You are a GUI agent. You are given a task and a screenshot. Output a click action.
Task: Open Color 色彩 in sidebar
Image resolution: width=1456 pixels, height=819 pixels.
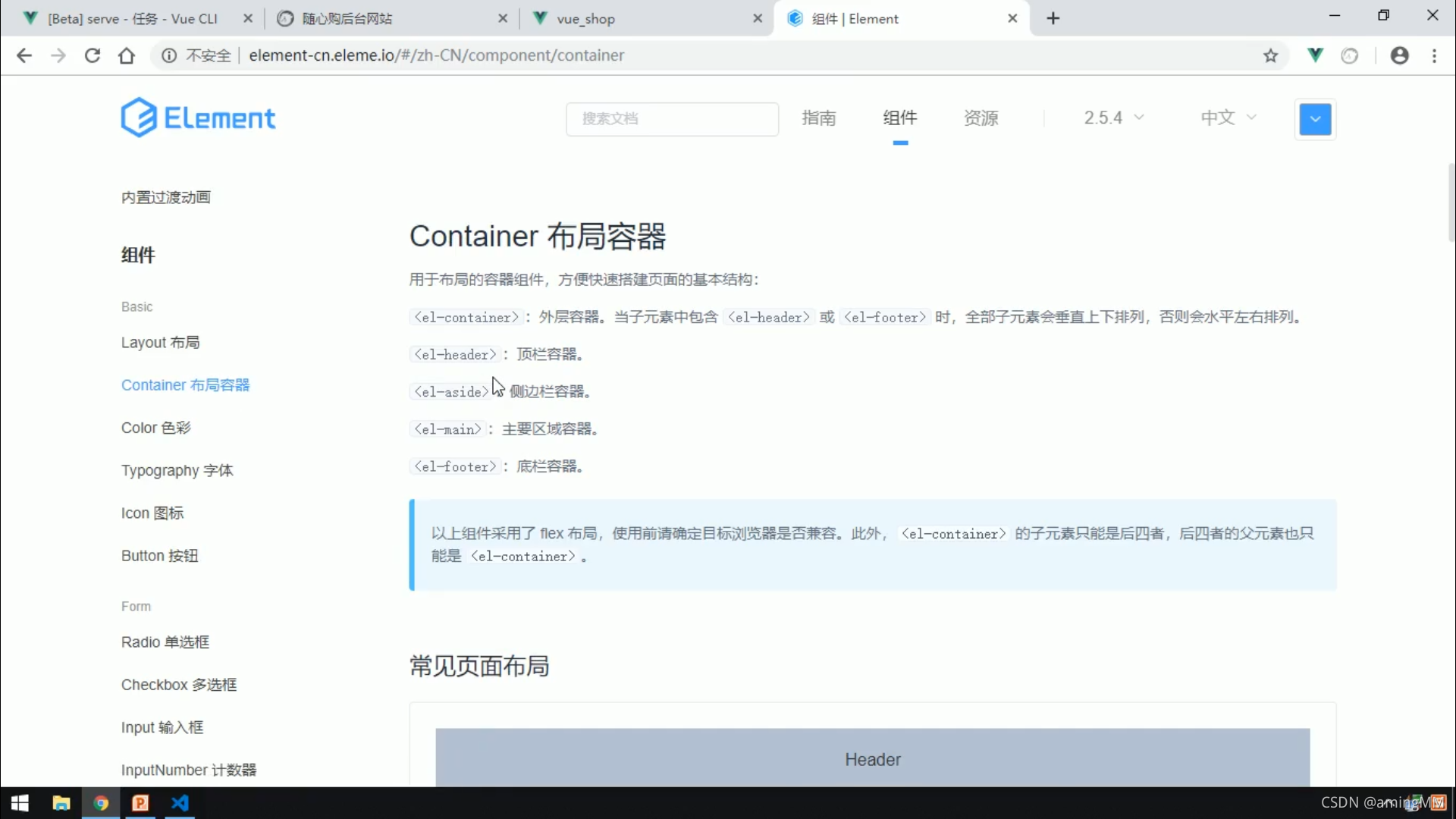[156, 428]
